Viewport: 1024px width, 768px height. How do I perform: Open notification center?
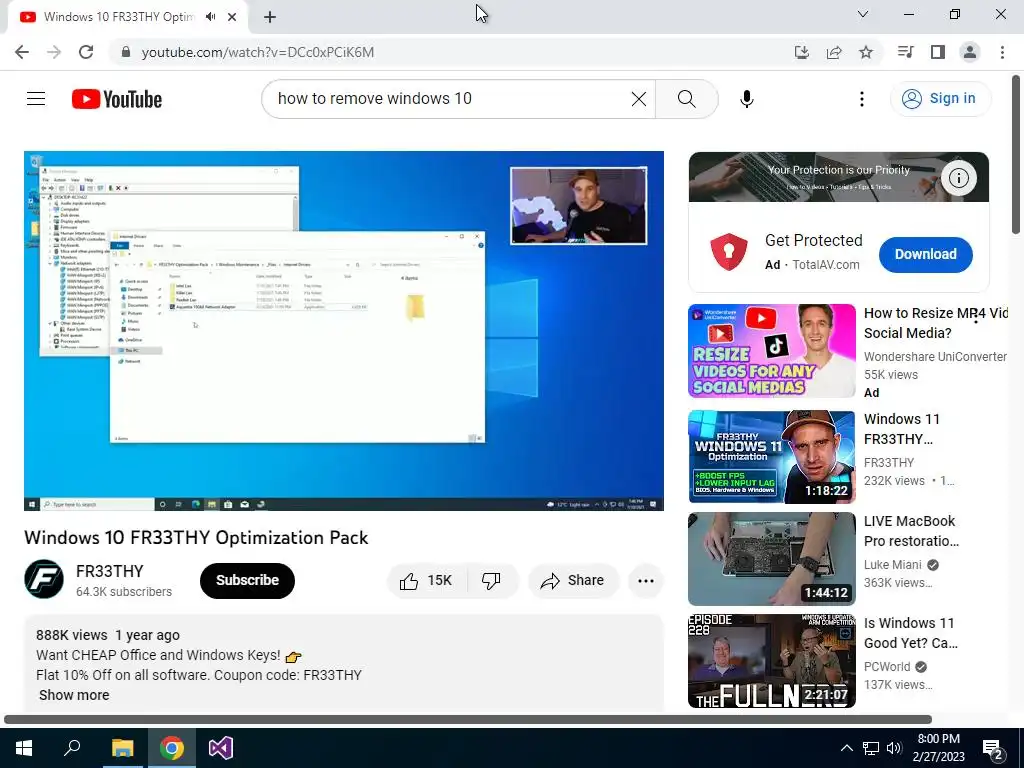[993, 749]
